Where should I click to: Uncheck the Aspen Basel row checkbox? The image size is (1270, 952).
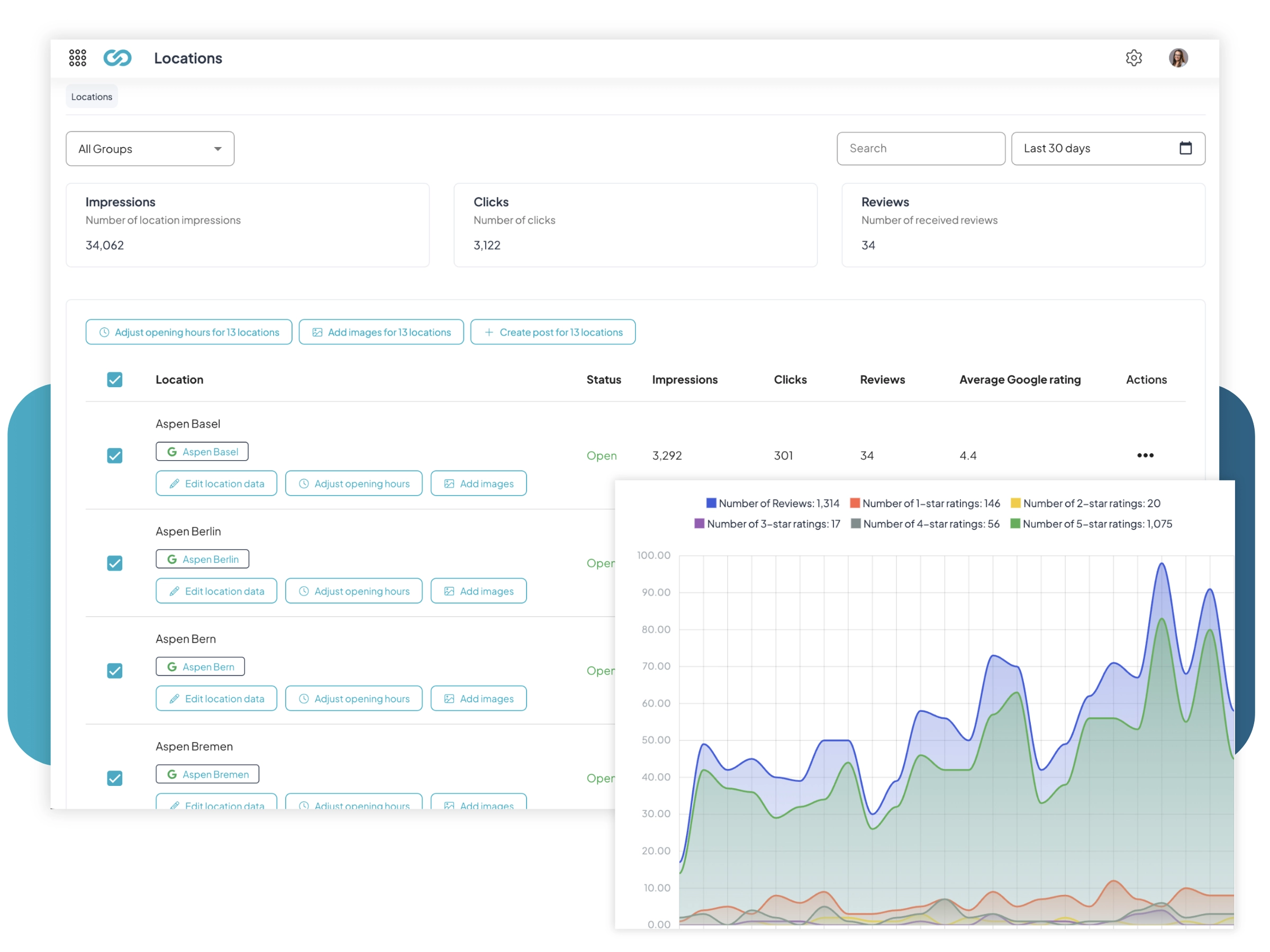[115, 456]
